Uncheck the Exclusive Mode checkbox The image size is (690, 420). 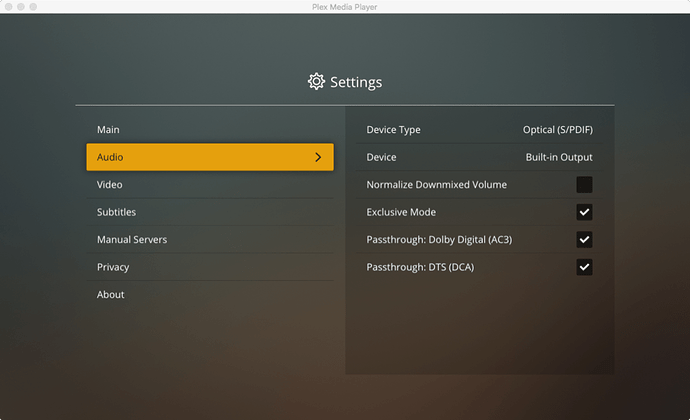pyautogui.click(x=584, y=212)
